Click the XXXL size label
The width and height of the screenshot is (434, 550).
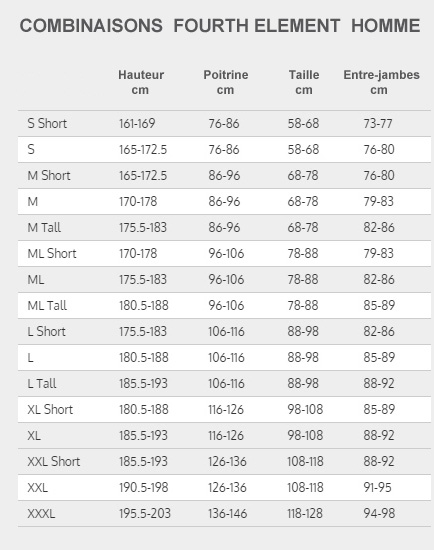point(41,514)
